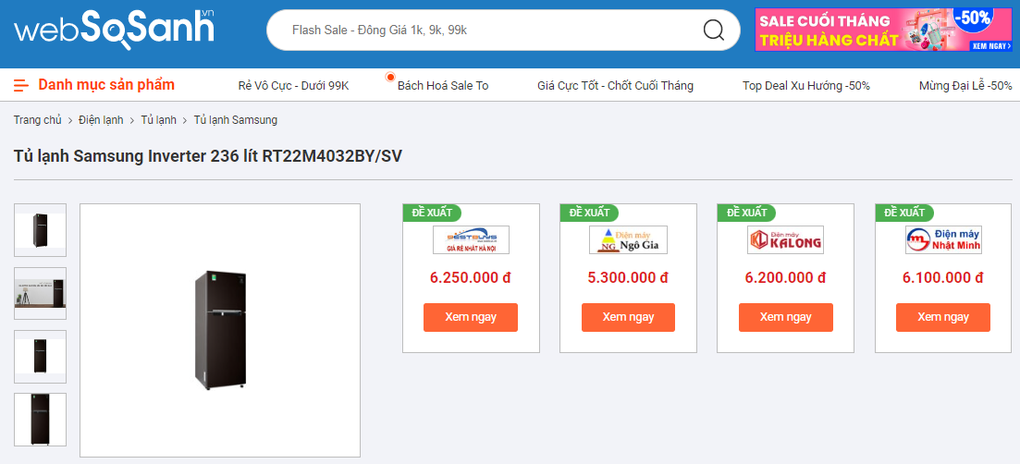The image size is (1020, 464).
Task: Open the Sale Cuối Tháng banner
Action: [883, 30]
